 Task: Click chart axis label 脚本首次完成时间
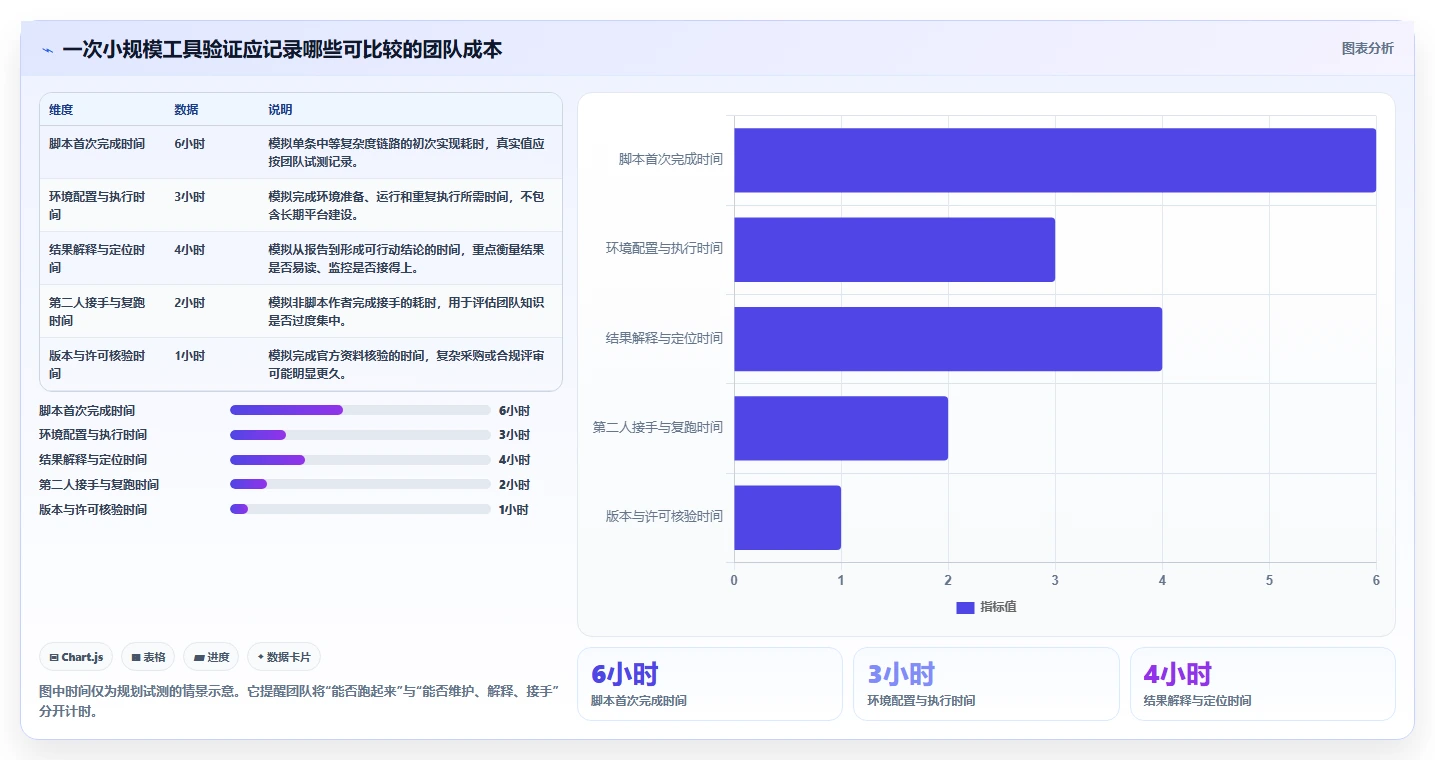(670, 160)
